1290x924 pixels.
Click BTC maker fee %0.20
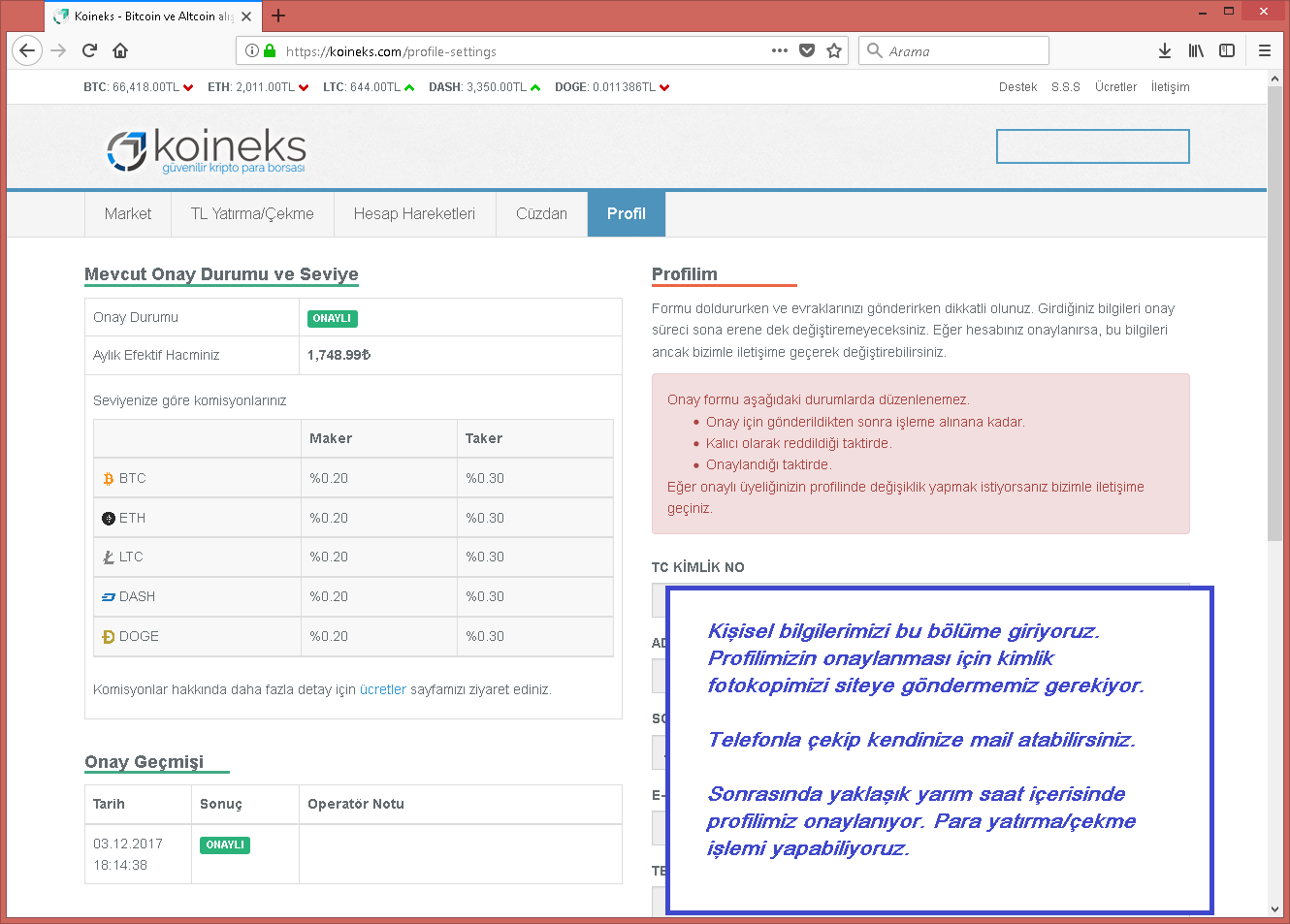coord(329,478)
